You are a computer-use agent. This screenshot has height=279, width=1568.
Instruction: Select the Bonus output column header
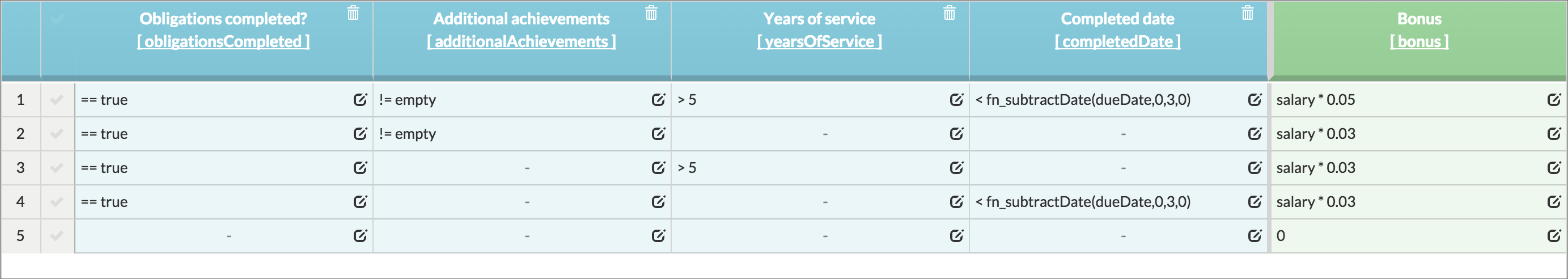point(1419,19)
